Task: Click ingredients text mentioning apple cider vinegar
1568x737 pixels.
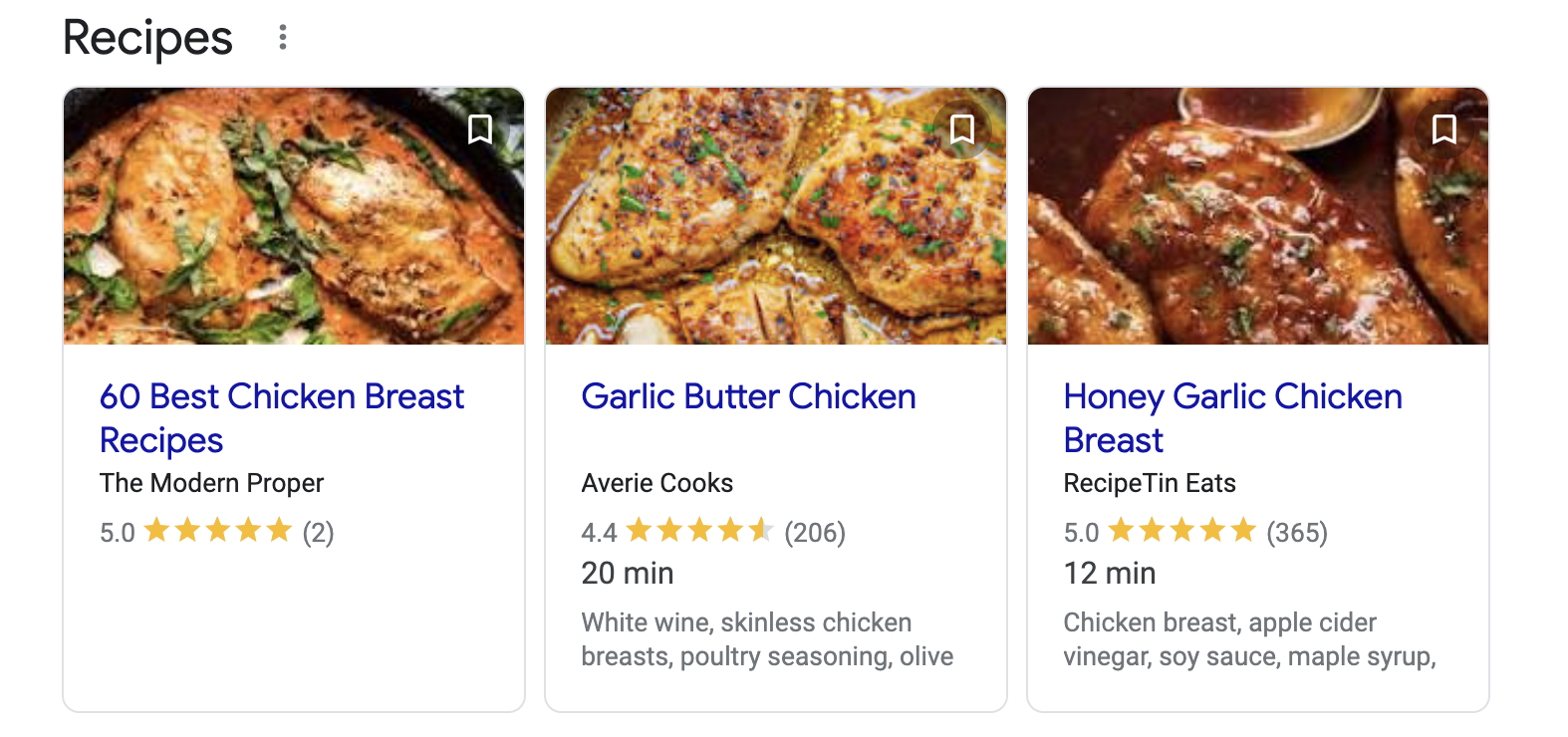Action: point(1248,639)
